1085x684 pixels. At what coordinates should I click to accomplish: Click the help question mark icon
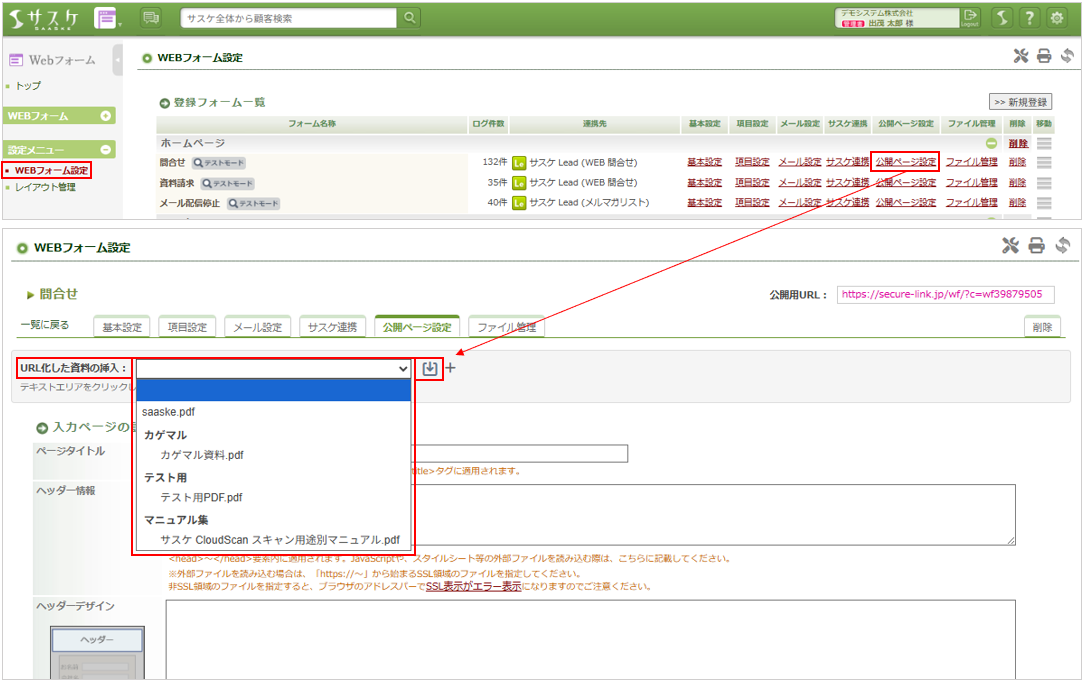(x=1027, y=18)
